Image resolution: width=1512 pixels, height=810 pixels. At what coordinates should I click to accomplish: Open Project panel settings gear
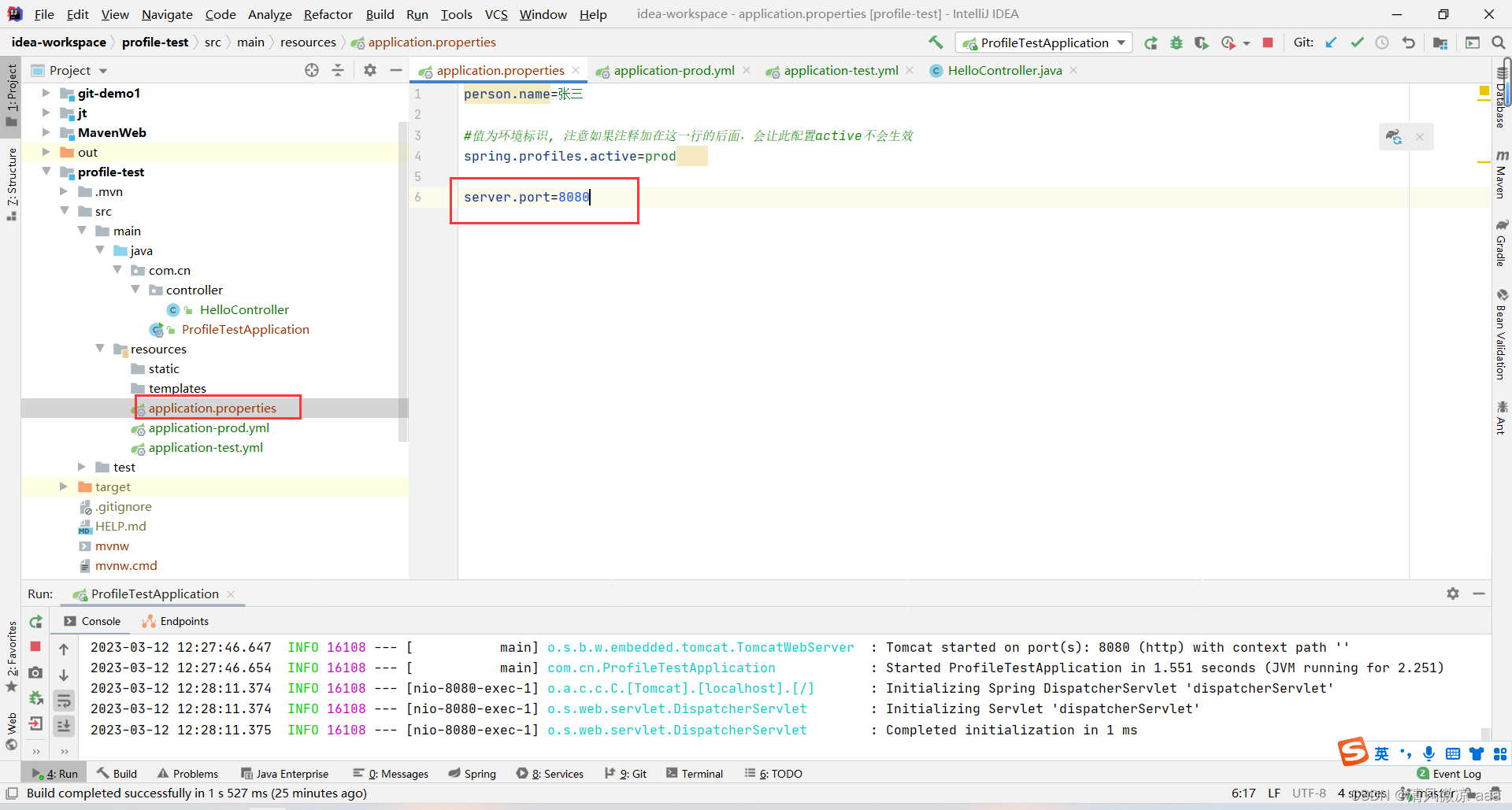pos(370,70)
